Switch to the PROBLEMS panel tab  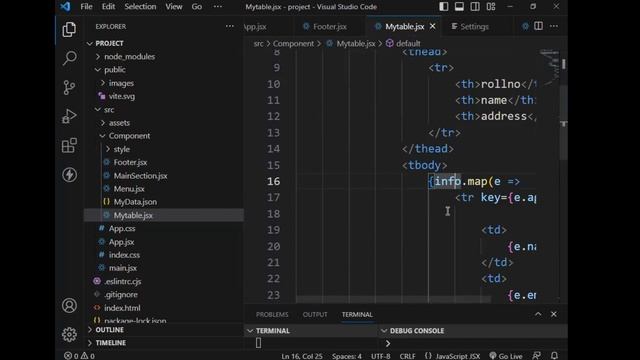click(272, 314)
